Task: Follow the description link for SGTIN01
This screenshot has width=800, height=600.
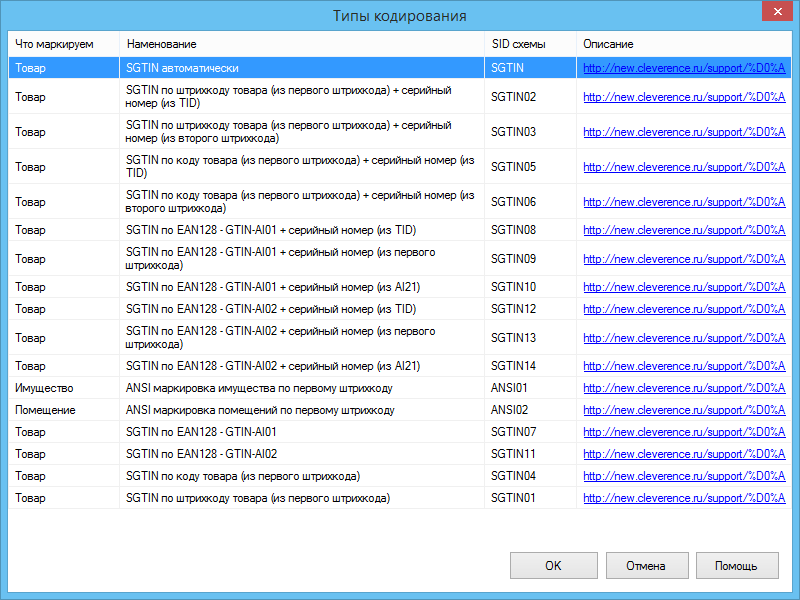Action: [x=684, y=497]
